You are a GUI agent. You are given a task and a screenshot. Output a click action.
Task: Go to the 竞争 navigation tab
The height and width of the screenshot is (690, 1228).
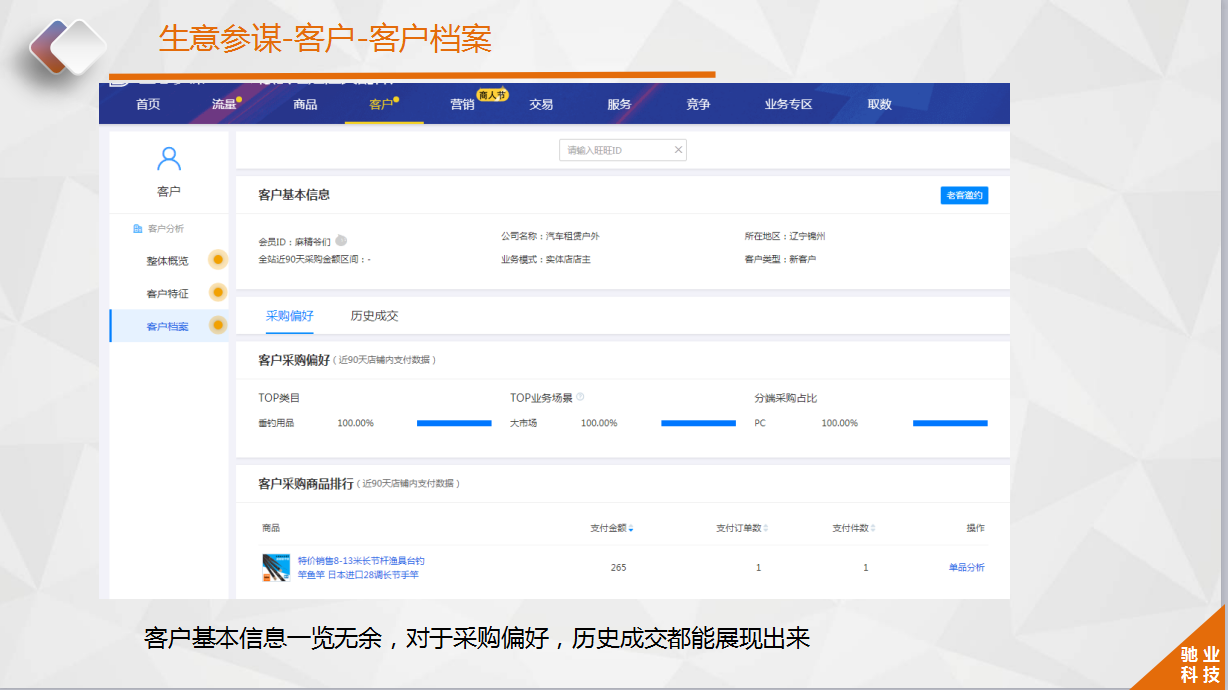pyautogui.click(x=698, y=104)
